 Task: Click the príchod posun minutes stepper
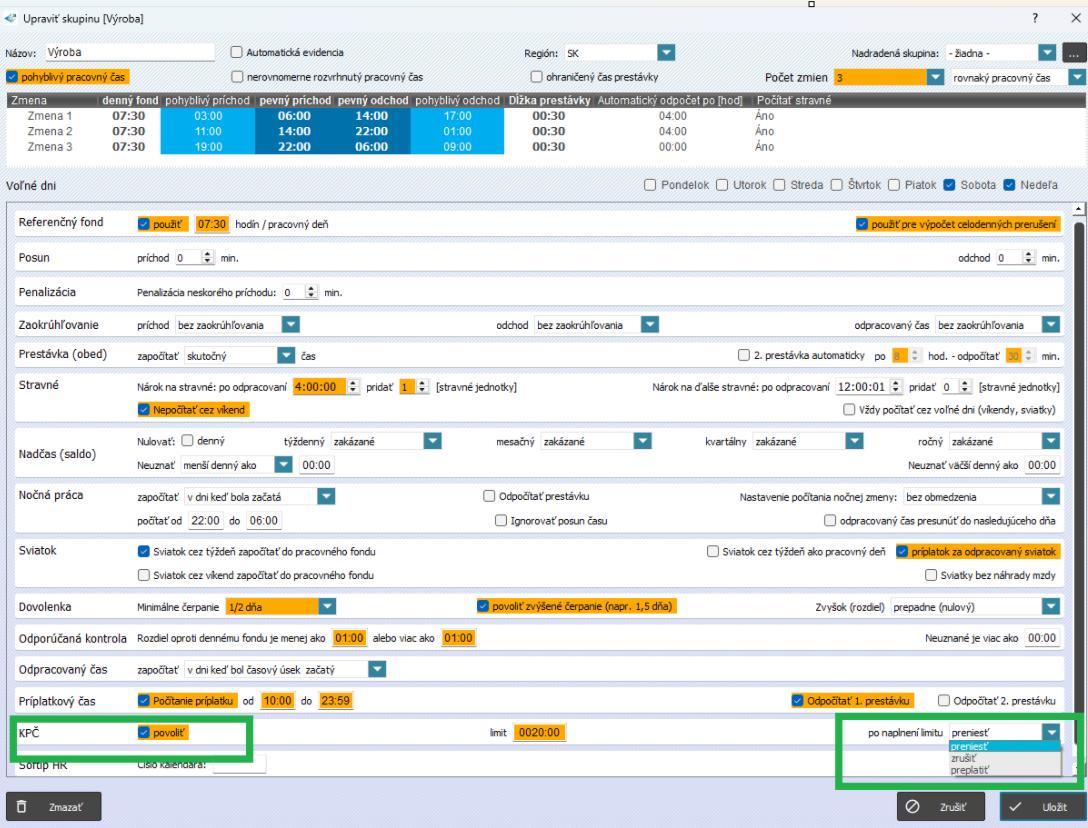pos(208,258)
